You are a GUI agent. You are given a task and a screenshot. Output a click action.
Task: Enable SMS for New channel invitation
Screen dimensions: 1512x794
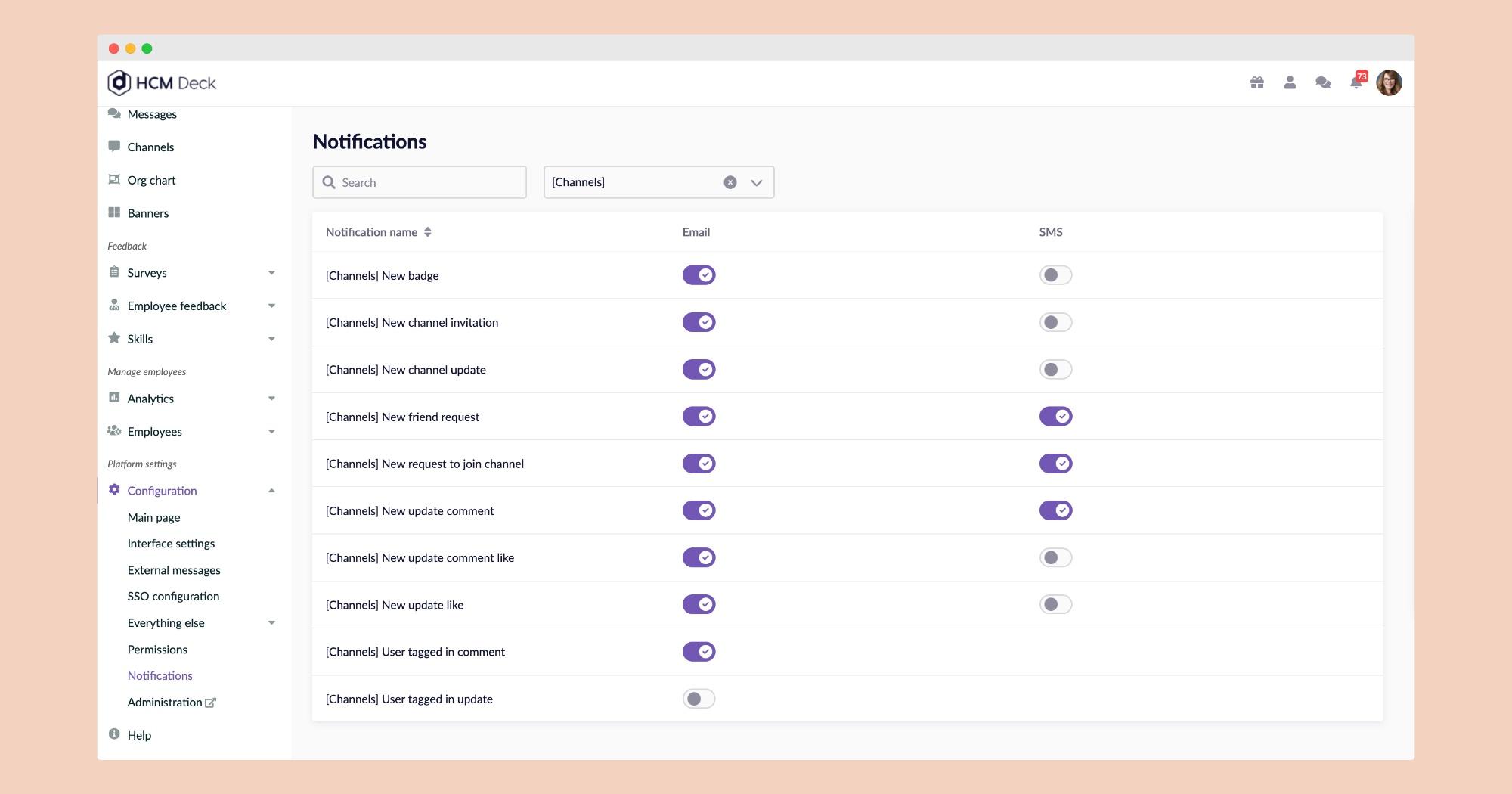[1055, 322]
